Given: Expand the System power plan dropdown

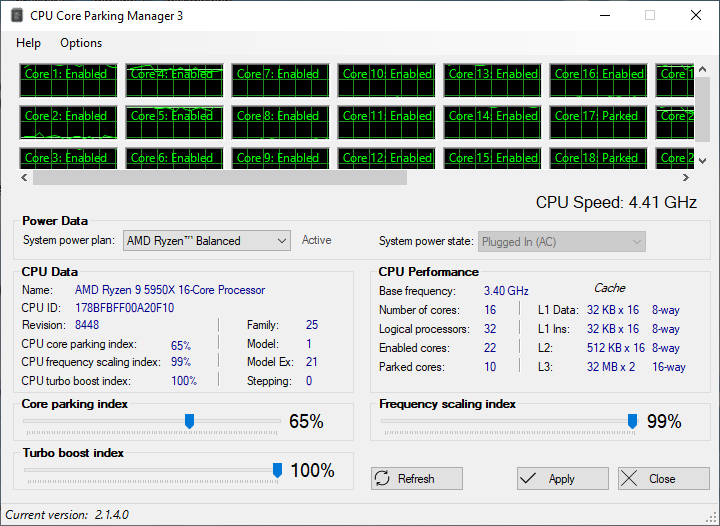Looking at the screenshot, I should [206, 241].
